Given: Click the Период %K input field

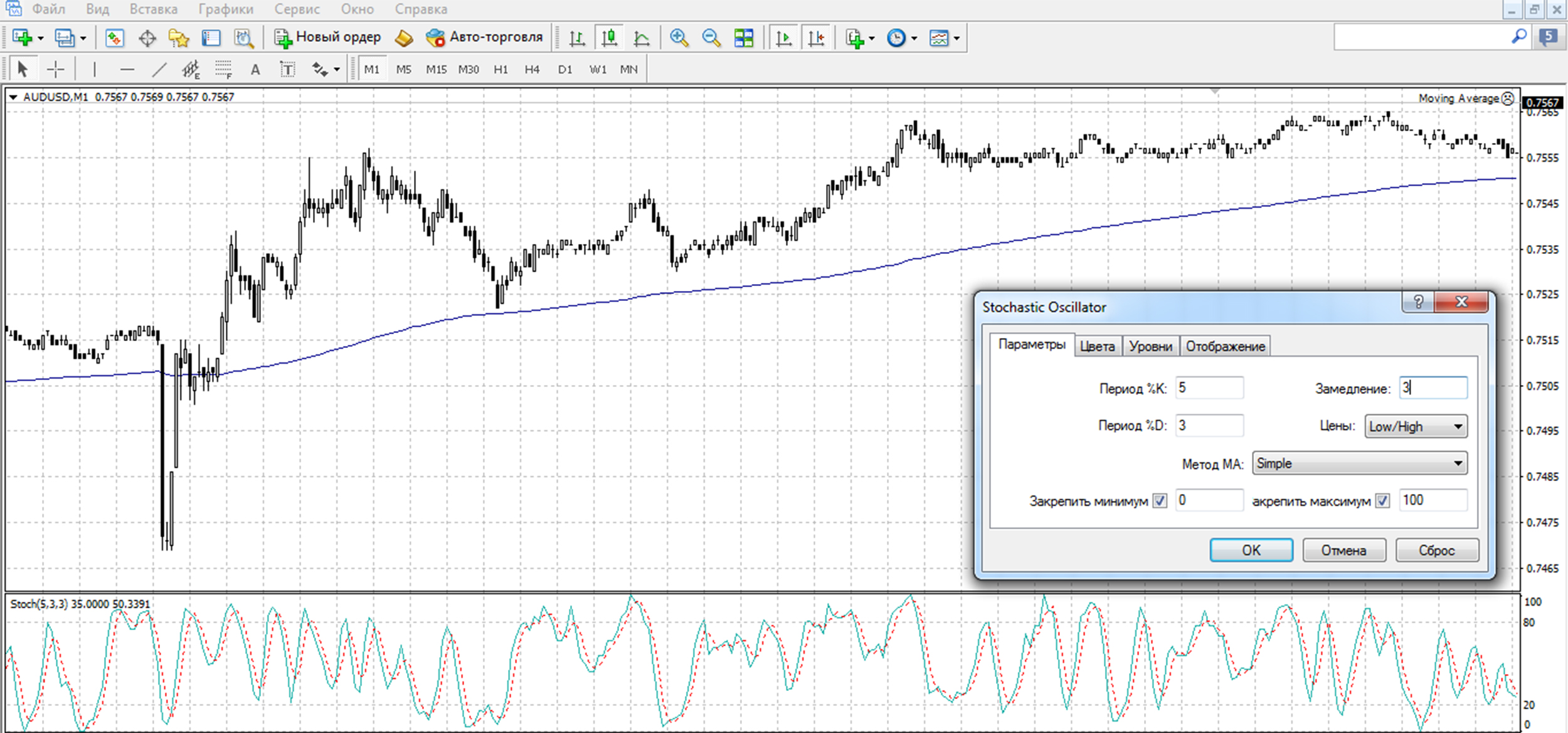Looking at the screenshot, I should pyautogui.click(x=1209, y=388).
